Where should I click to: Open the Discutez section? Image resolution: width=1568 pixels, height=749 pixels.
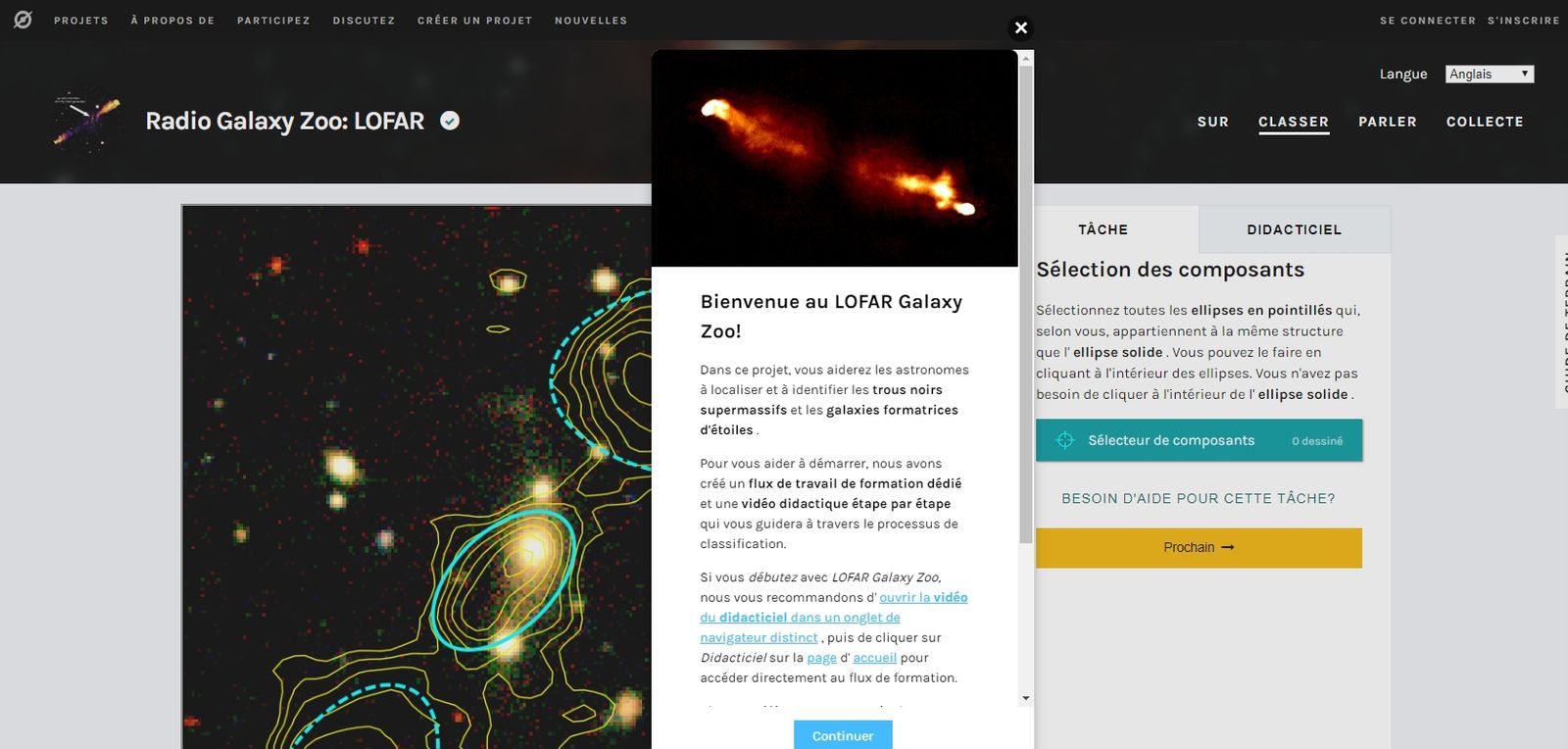(364, 21)
